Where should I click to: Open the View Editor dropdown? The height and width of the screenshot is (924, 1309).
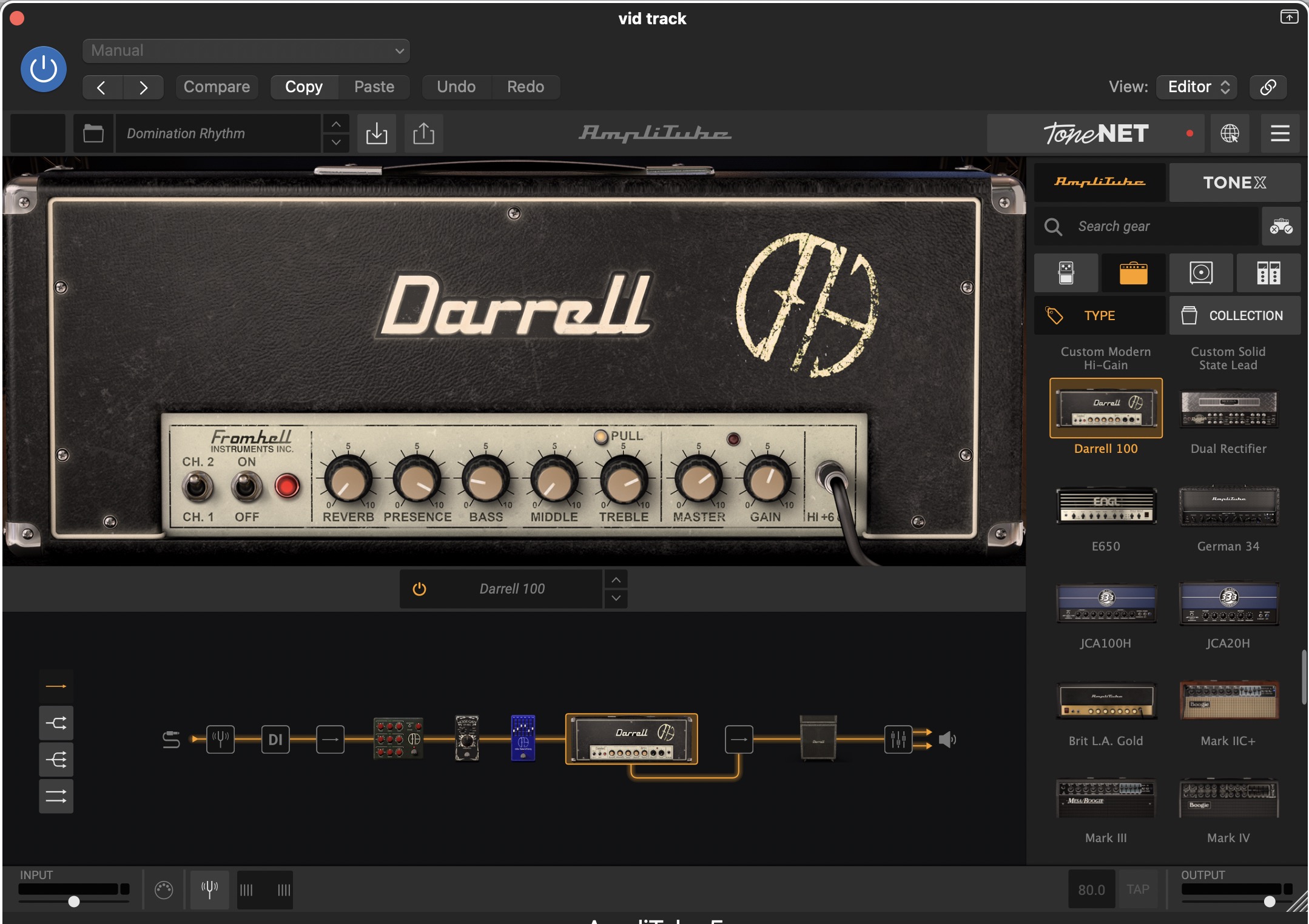click(x=1196, y=87)
